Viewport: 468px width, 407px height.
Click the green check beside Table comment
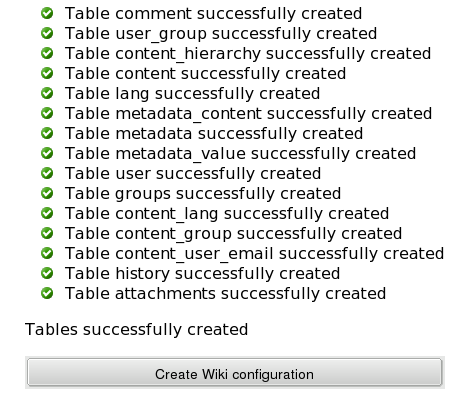point(47,13)
